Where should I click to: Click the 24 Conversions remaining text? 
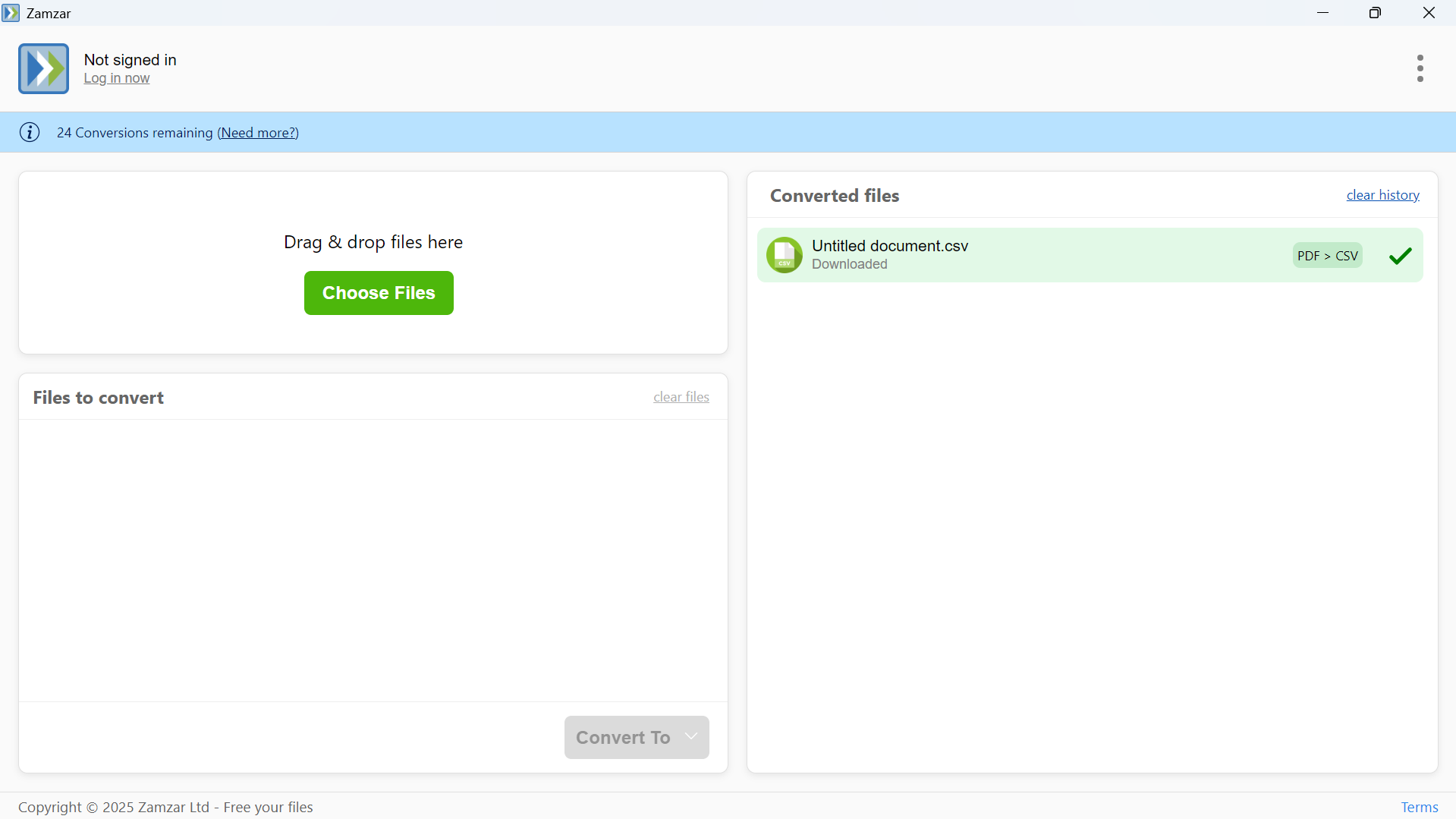(135, 133)
